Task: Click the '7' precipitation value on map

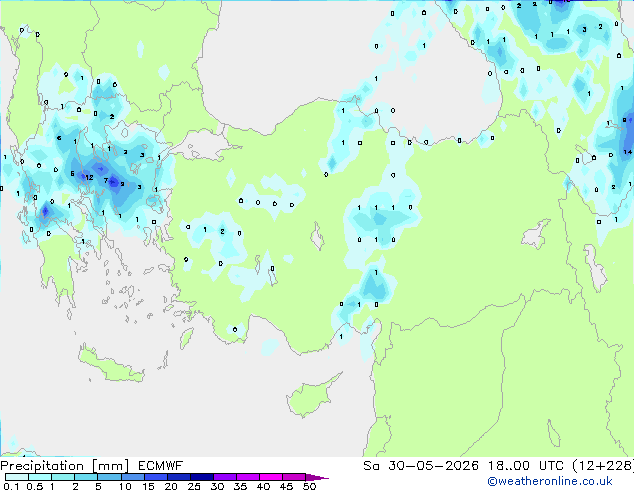Action: [x=106, y=180]
